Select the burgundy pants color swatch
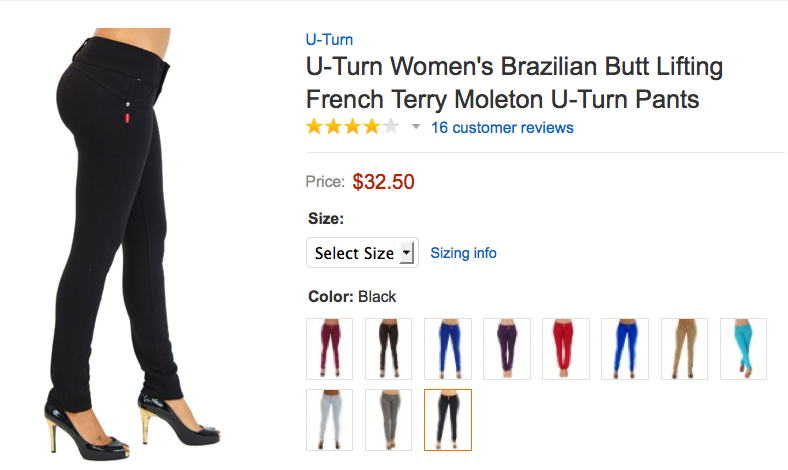This screenshot has height=470, width=788. [x=329, y=348]
